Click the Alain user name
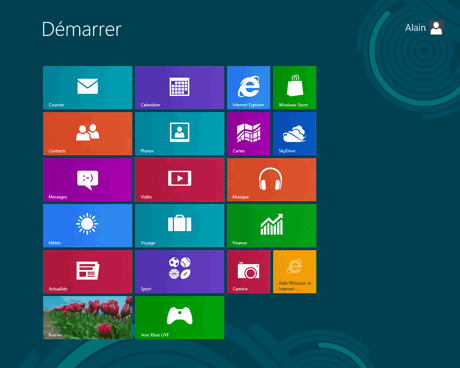The width and height of the screenshot is (460, 368). point(415,28)
